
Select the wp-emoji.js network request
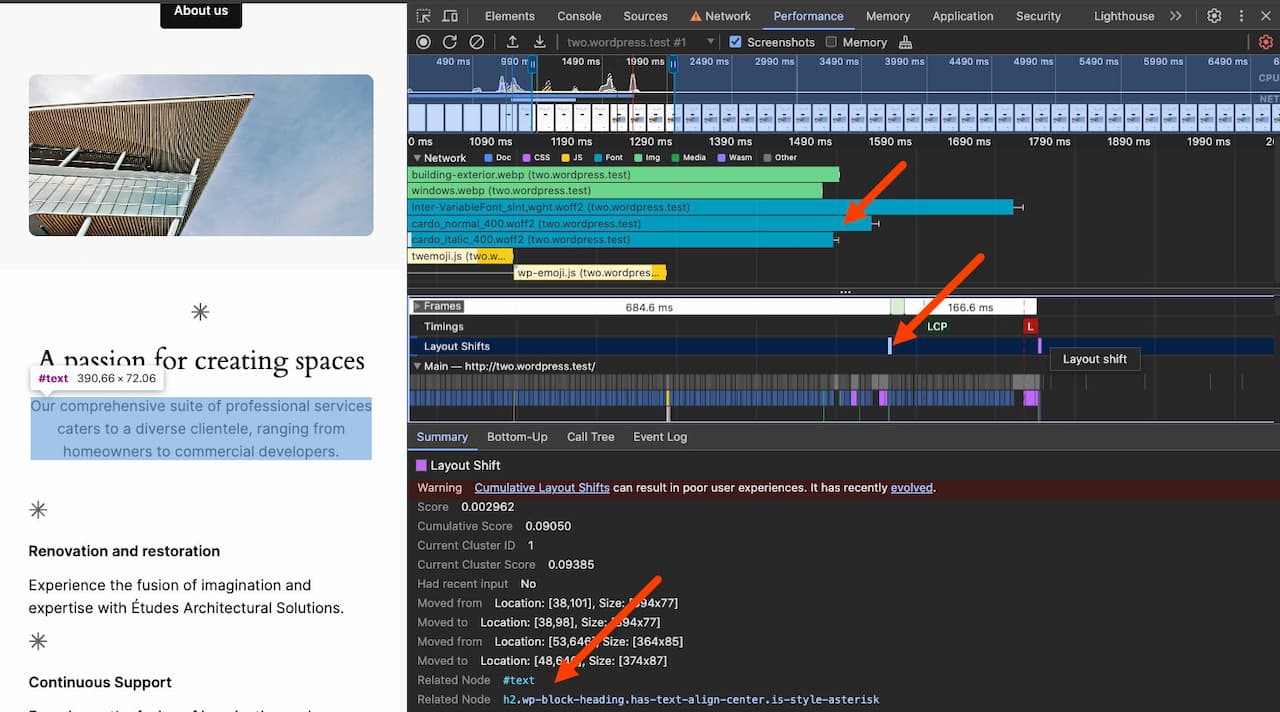pyautogui.click(x=590, y=273)
